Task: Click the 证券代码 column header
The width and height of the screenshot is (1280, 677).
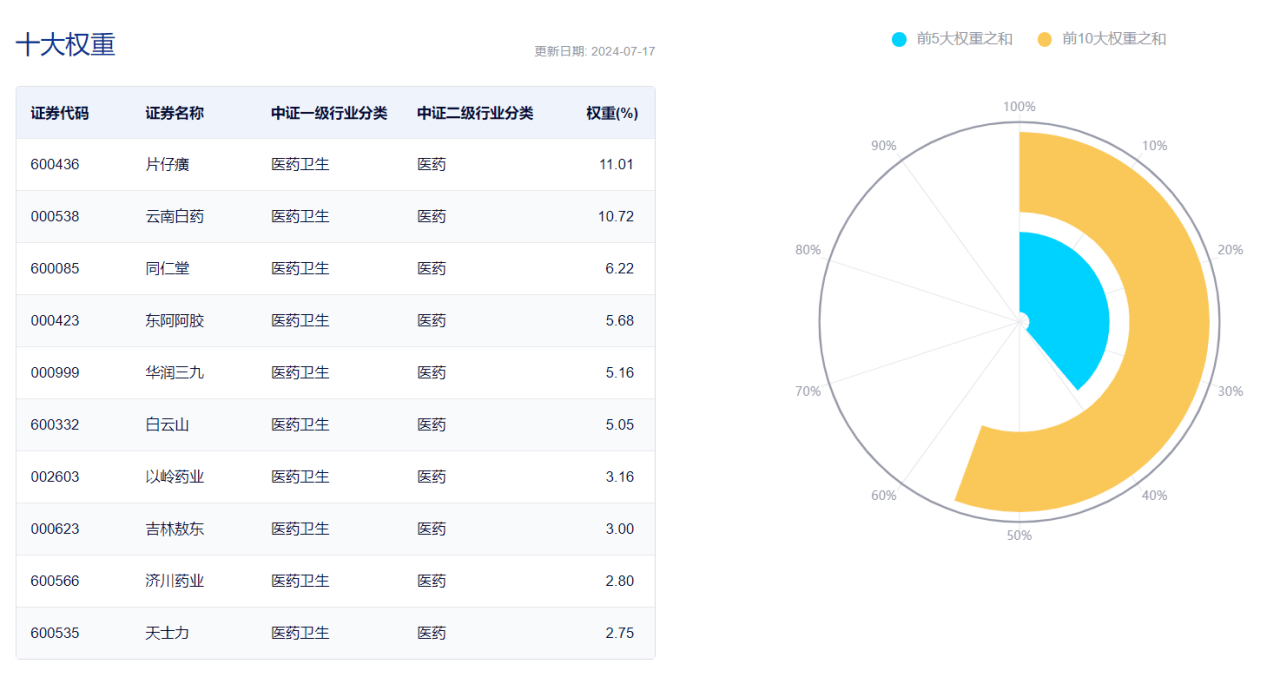Action: click(x=60, y=113)
